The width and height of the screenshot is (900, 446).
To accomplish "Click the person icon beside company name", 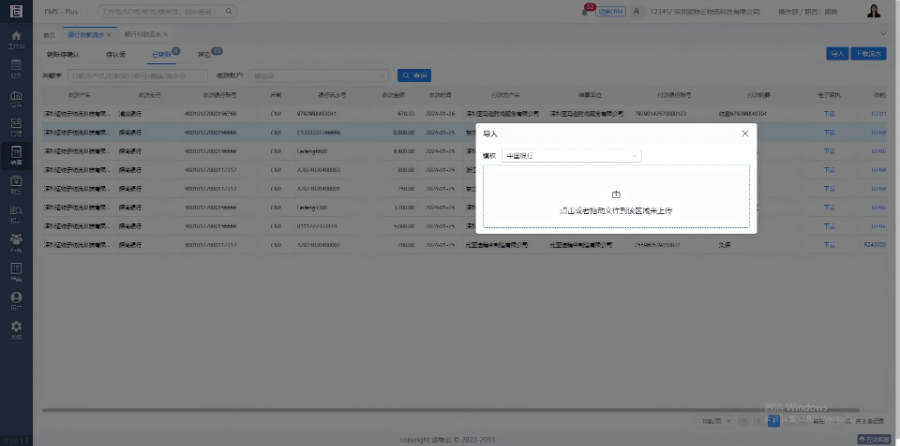I will coord(636,12).
